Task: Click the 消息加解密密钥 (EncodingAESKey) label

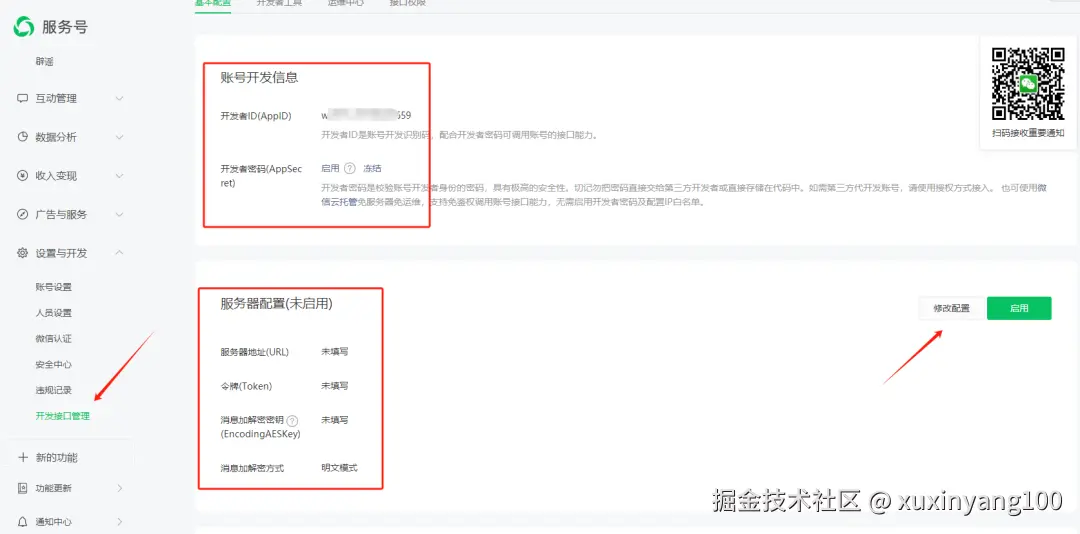Action: coord(260,427)
